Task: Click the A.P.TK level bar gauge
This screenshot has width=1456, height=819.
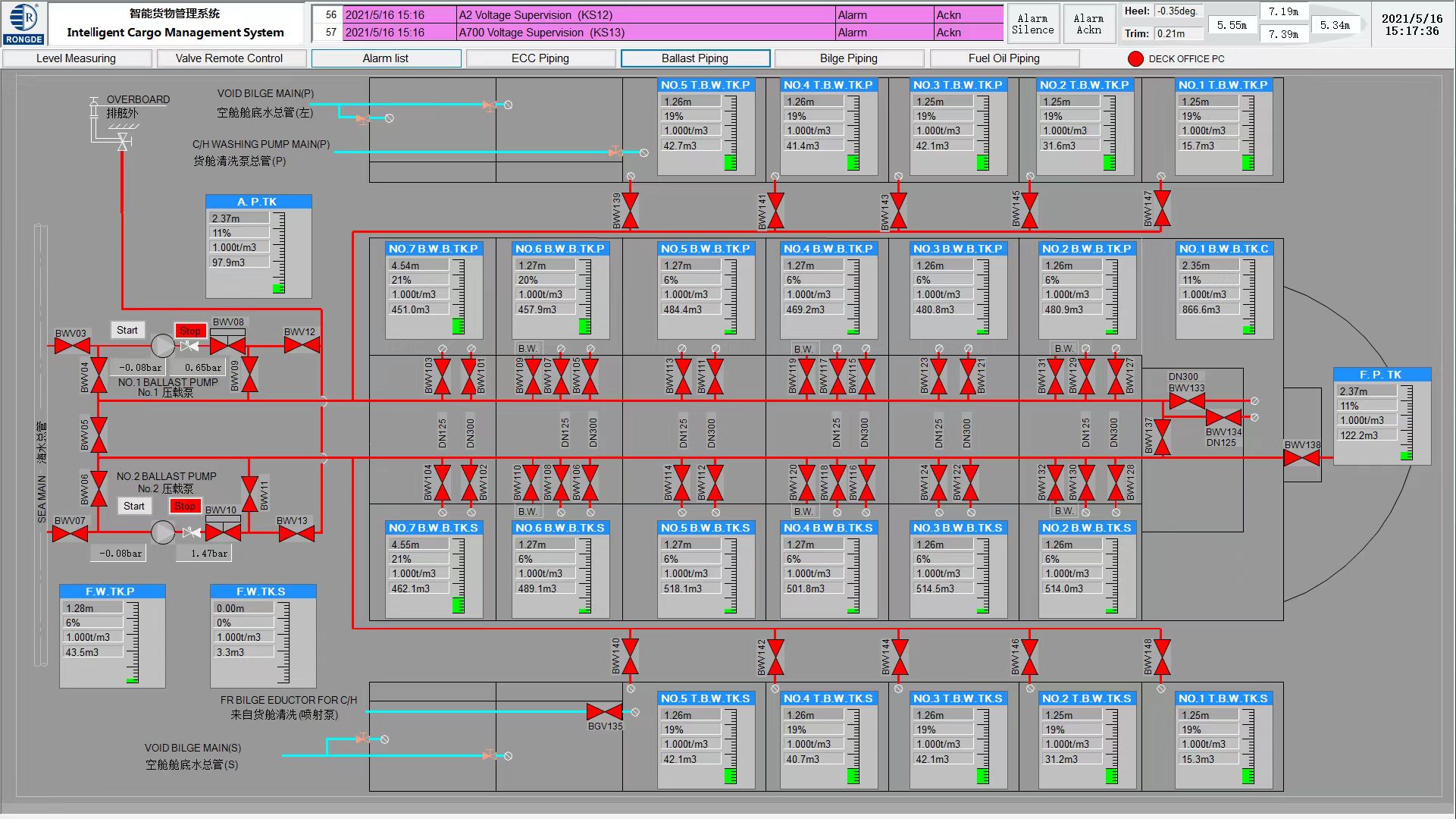Action: pos(279,253)
